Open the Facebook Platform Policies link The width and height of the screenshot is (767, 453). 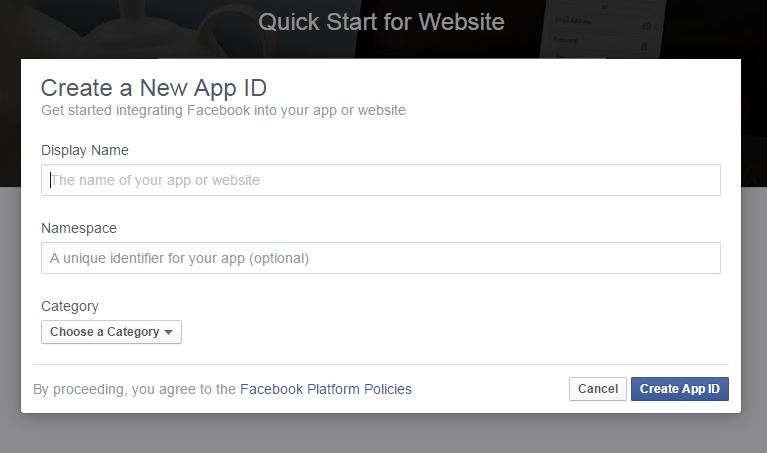(x=326, y=389)
